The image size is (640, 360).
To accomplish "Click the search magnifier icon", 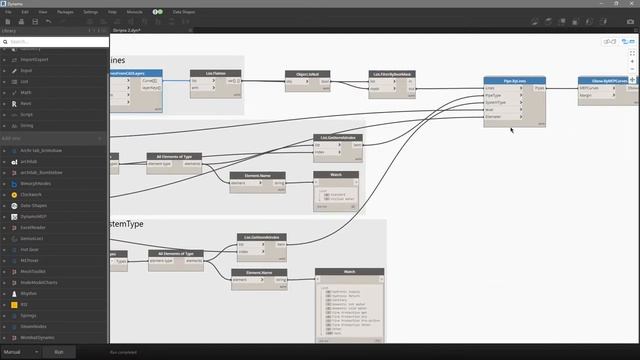I will 5,42.
